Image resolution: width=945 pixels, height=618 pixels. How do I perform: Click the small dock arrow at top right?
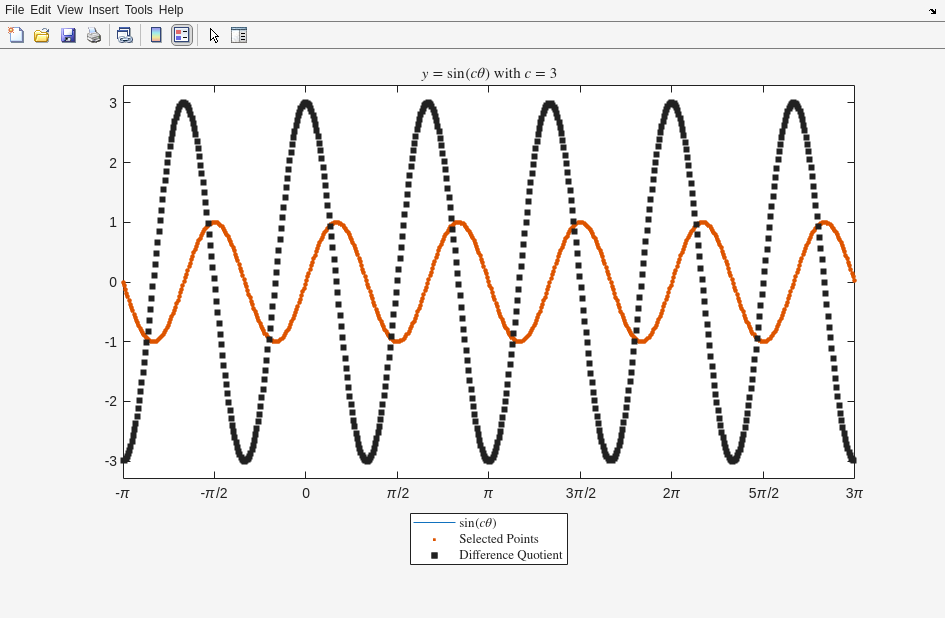pyautogui.click(x=932, y=11)
